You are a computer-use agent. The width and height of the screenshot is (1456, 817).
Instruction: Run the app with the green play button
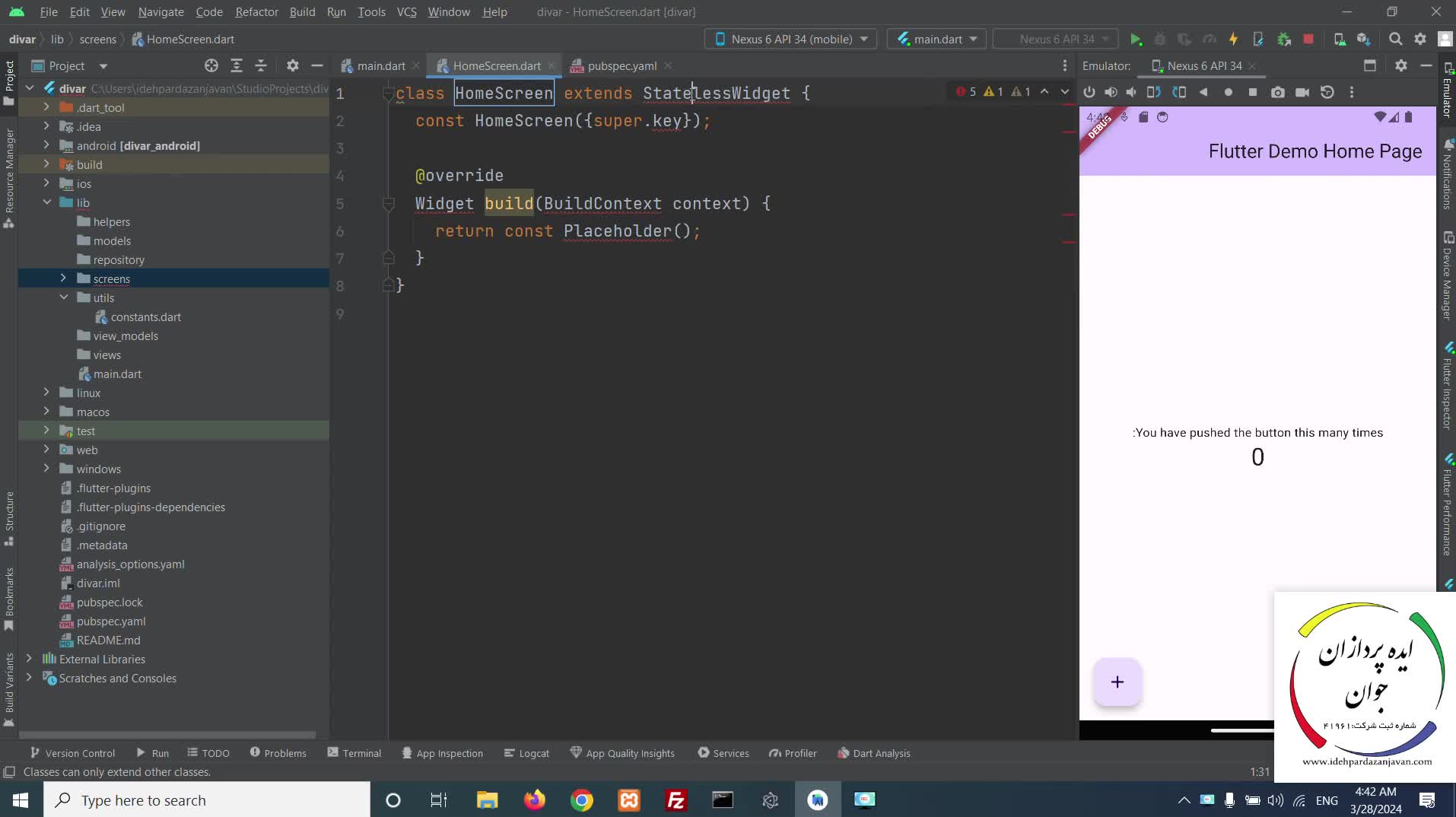tap(1136, 40)
